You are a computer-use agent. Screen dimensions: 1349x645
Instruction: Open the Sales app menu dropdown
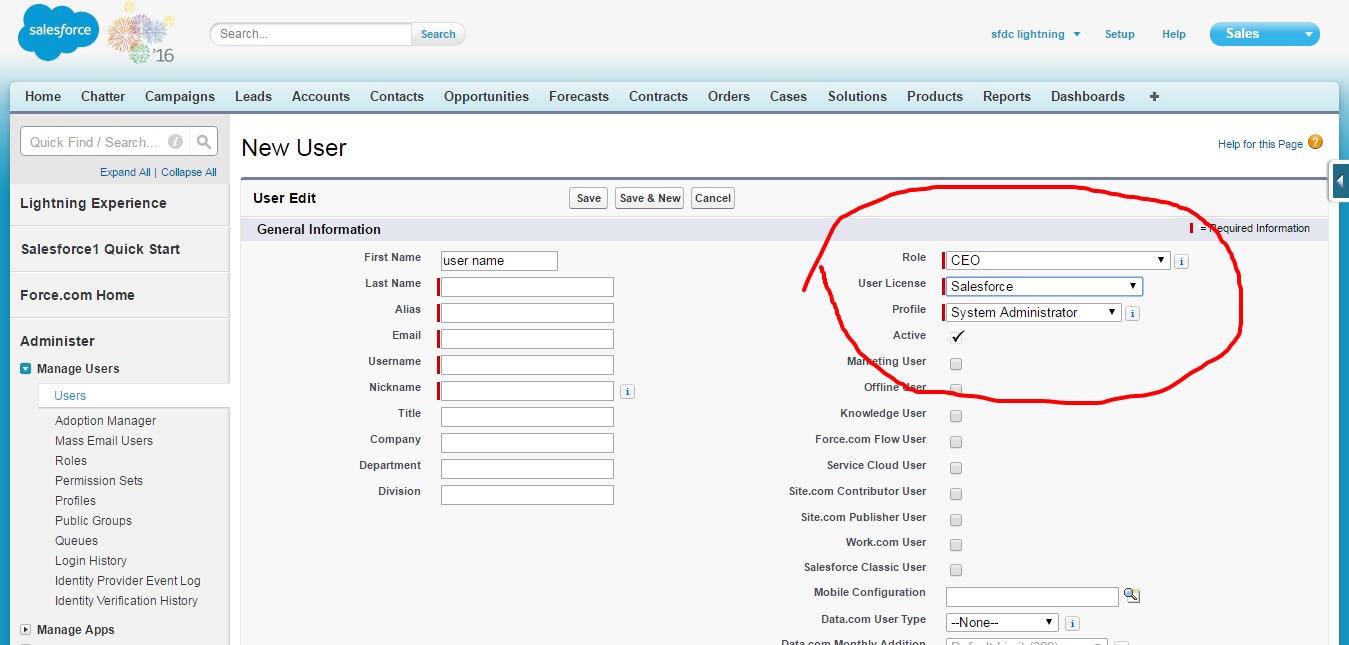coord(1265,34)
